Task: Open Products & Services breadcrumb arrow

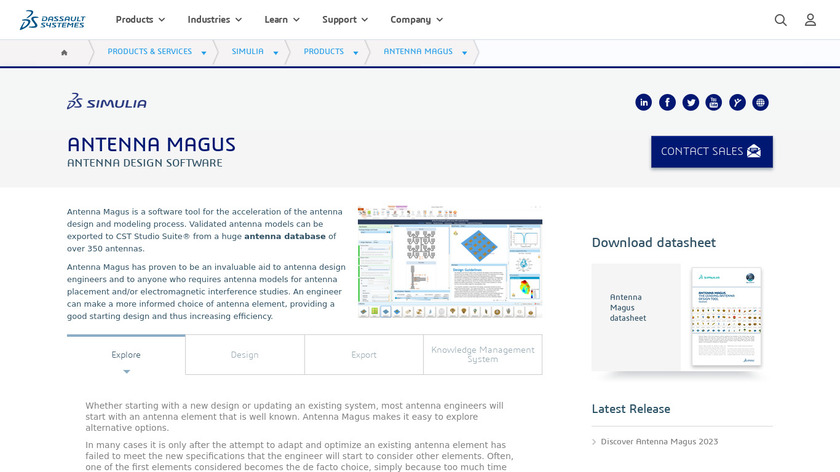Action: tap(204, 53)
